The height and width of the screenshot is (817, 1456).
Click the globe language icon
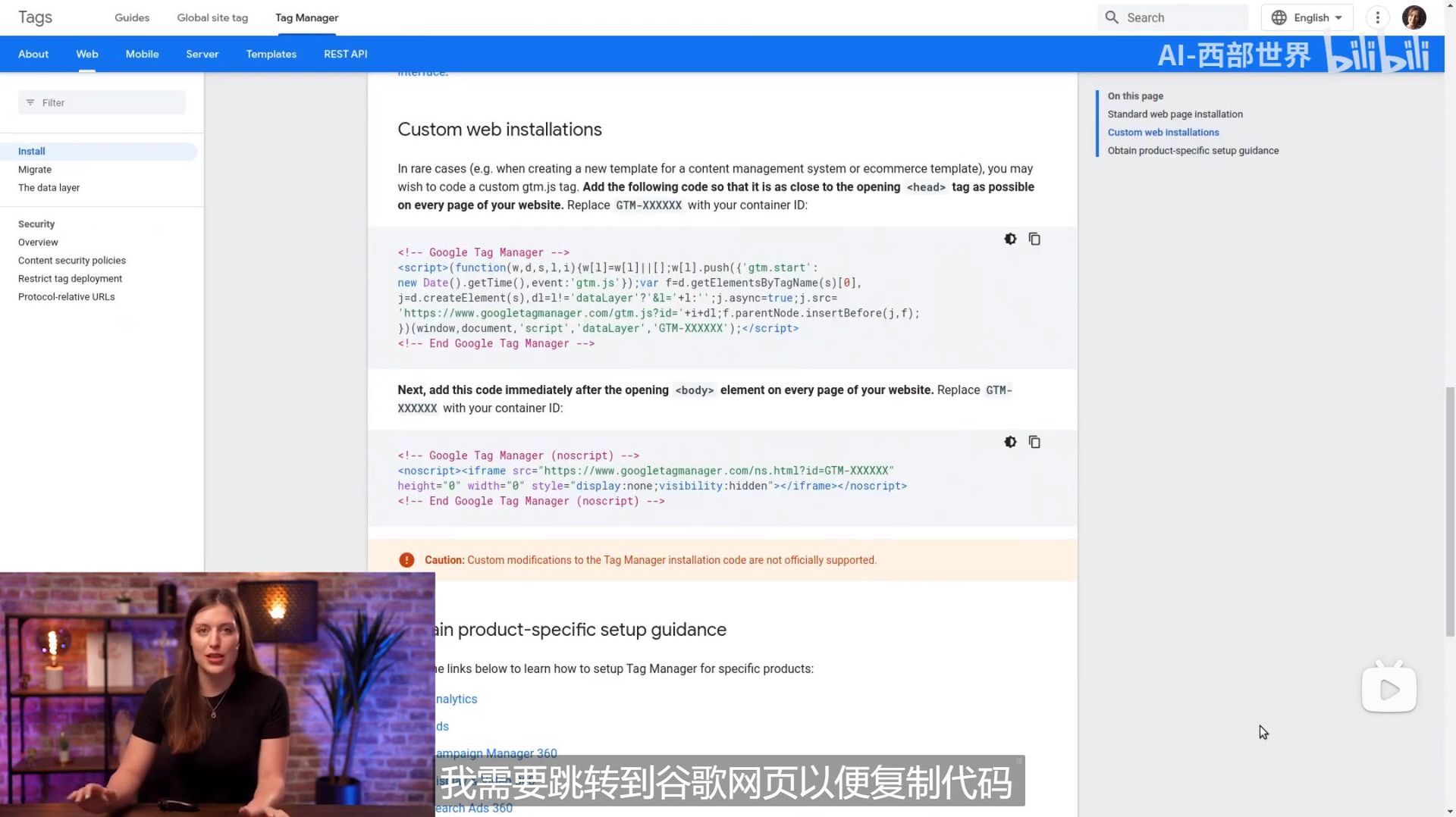pyautogui.click(x=1279, y=17)
